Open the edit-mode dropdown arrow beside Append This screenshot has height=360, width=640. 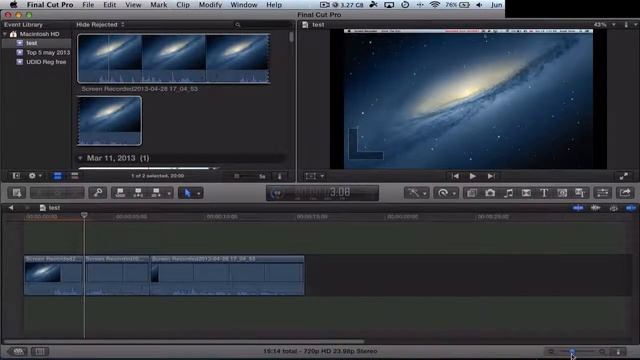(169, 193)
